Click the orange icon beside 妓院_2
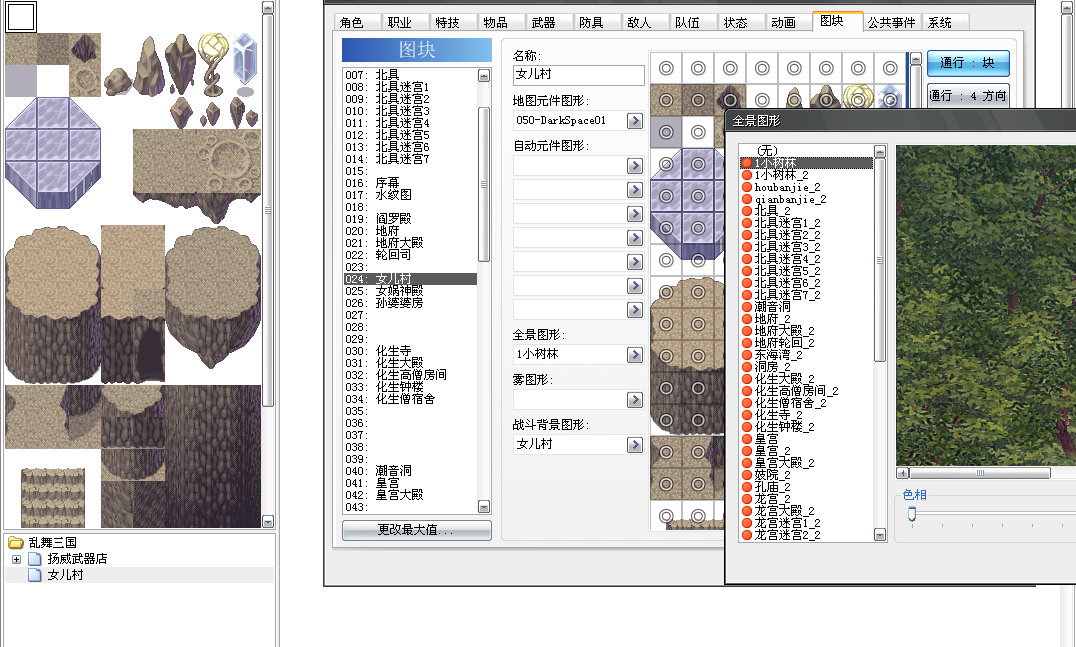The image size is (1076, 647). [747, 475]
